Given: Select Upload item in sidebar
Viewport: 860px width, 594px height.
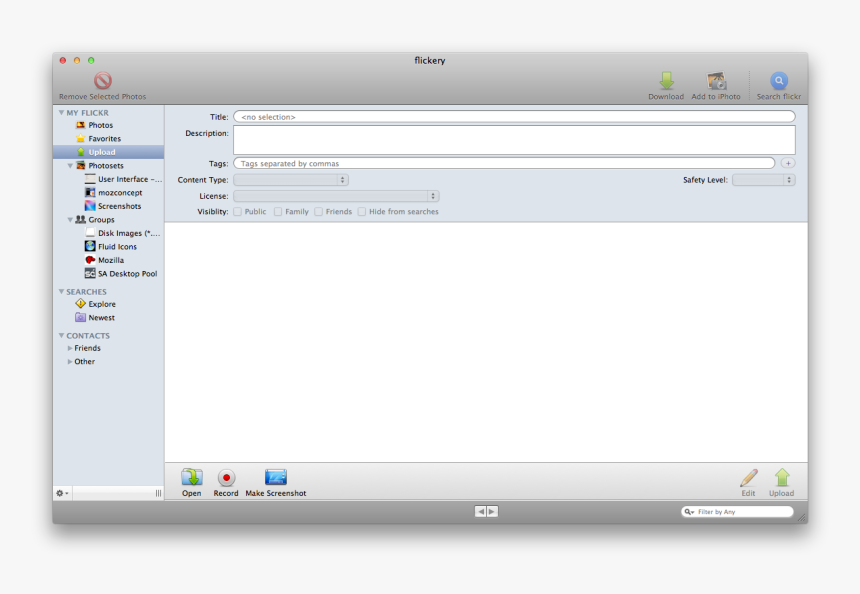Looking at the screenshot, I should (109, 152).
